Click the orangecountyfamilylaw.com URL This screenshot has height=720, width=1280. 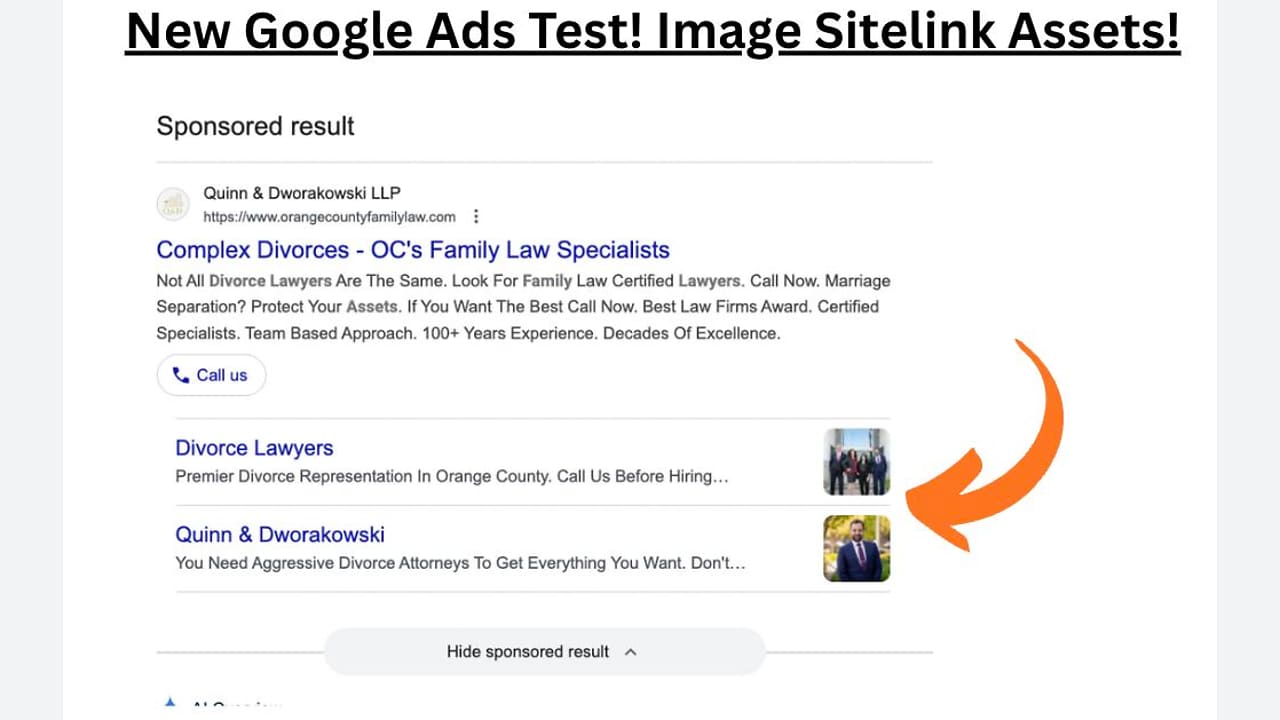pyautogui.click(x=329, y=217)
